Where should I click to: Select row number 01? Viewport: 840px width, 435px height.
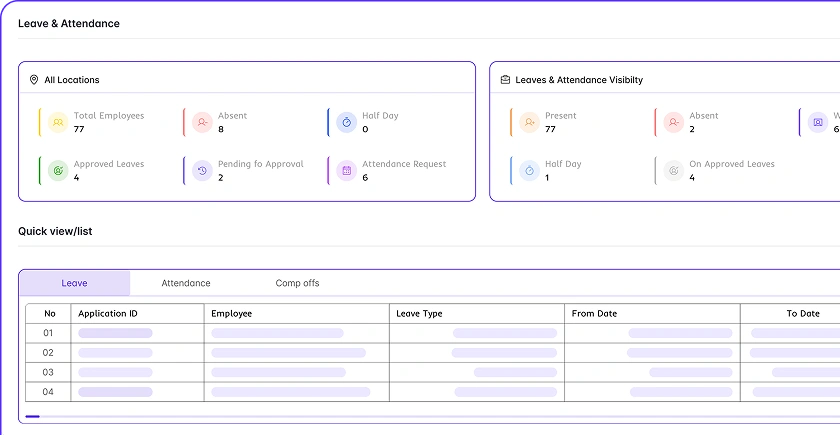point(48,333)
